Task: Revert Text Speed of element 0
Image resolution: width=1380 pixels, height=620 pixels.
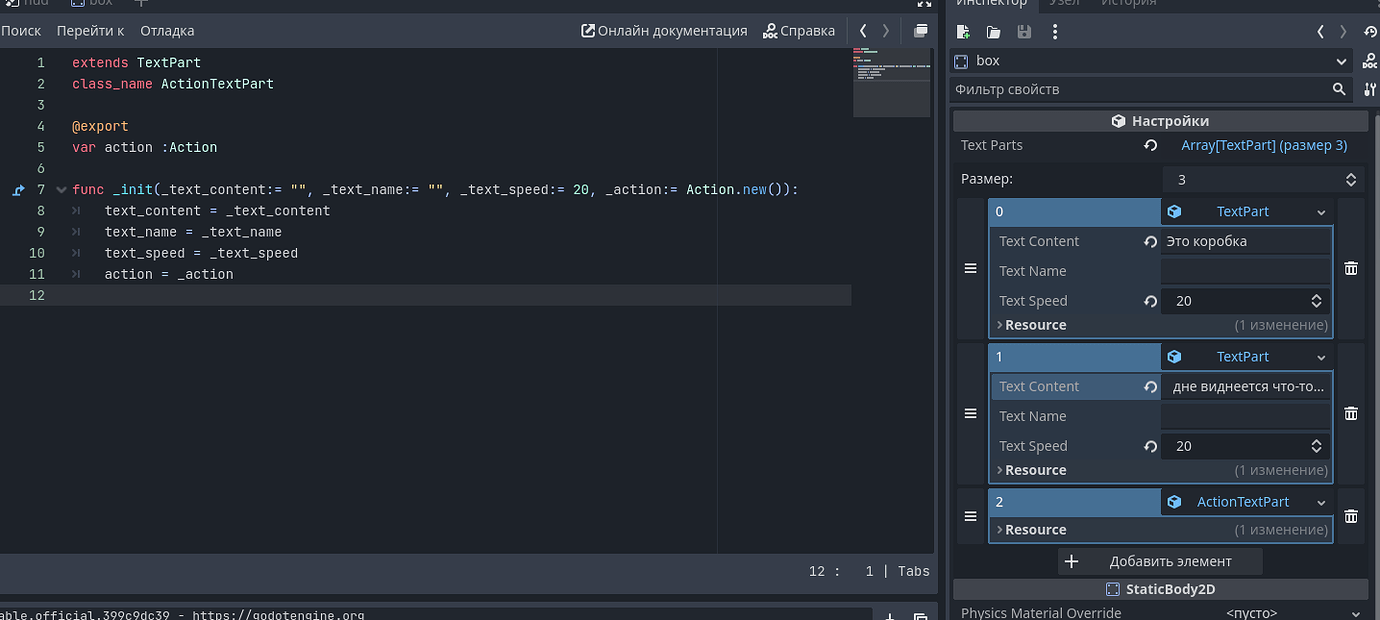Action: click(1150, 300)
